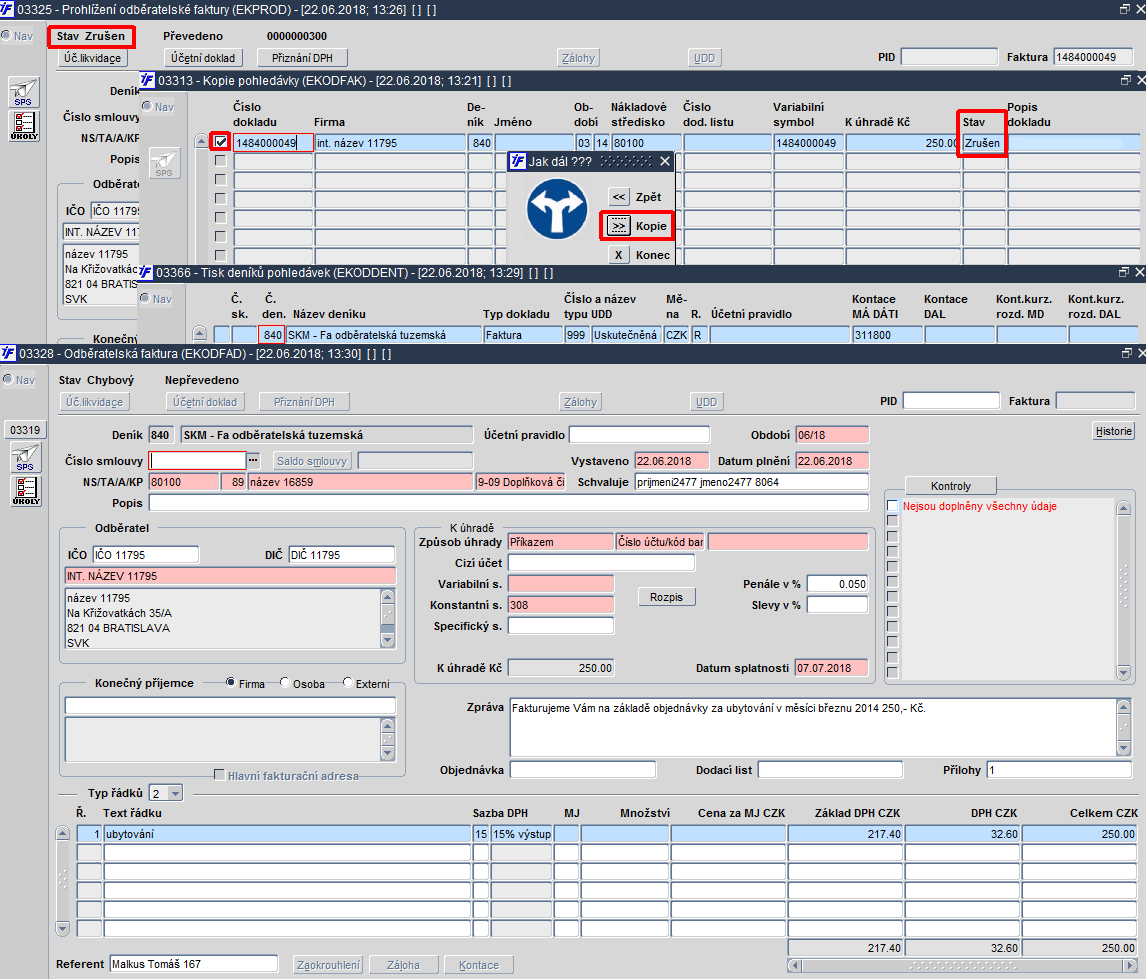Click the ÚKOLY icon in the top Prohlížení window
The height and width of the screenshot is (979, 1146).
click(25, 125)
